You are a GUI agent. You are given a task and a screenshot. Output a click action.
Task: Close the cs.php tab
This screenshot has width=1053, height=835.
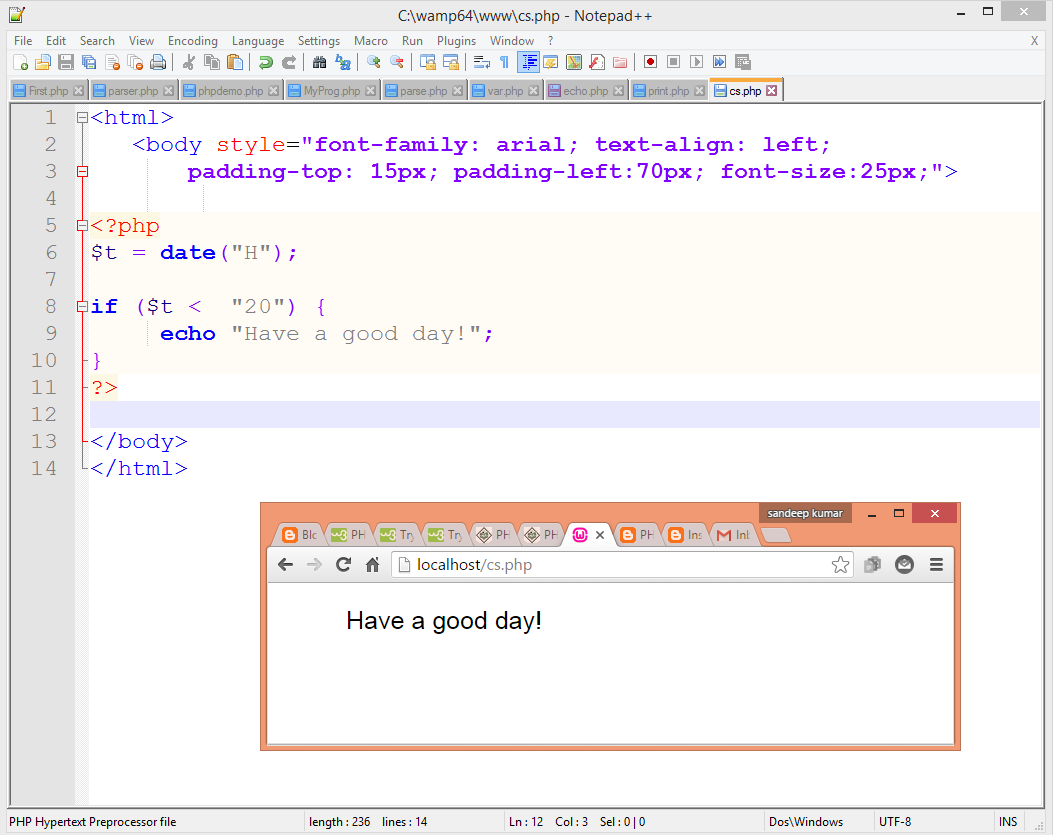(x=772, y=91)
